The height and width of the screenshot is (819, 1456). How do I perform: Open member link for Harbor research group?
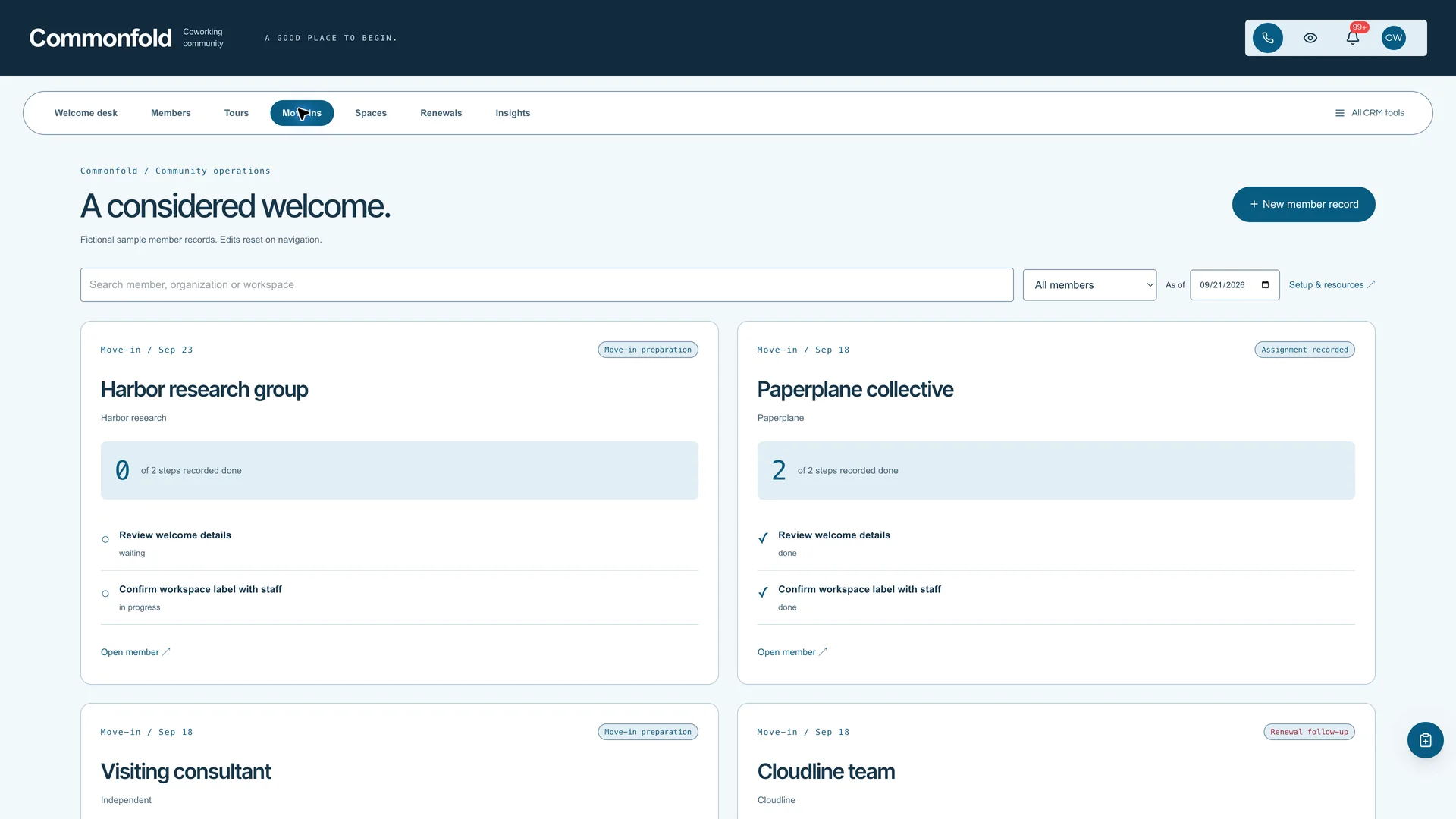135,652
